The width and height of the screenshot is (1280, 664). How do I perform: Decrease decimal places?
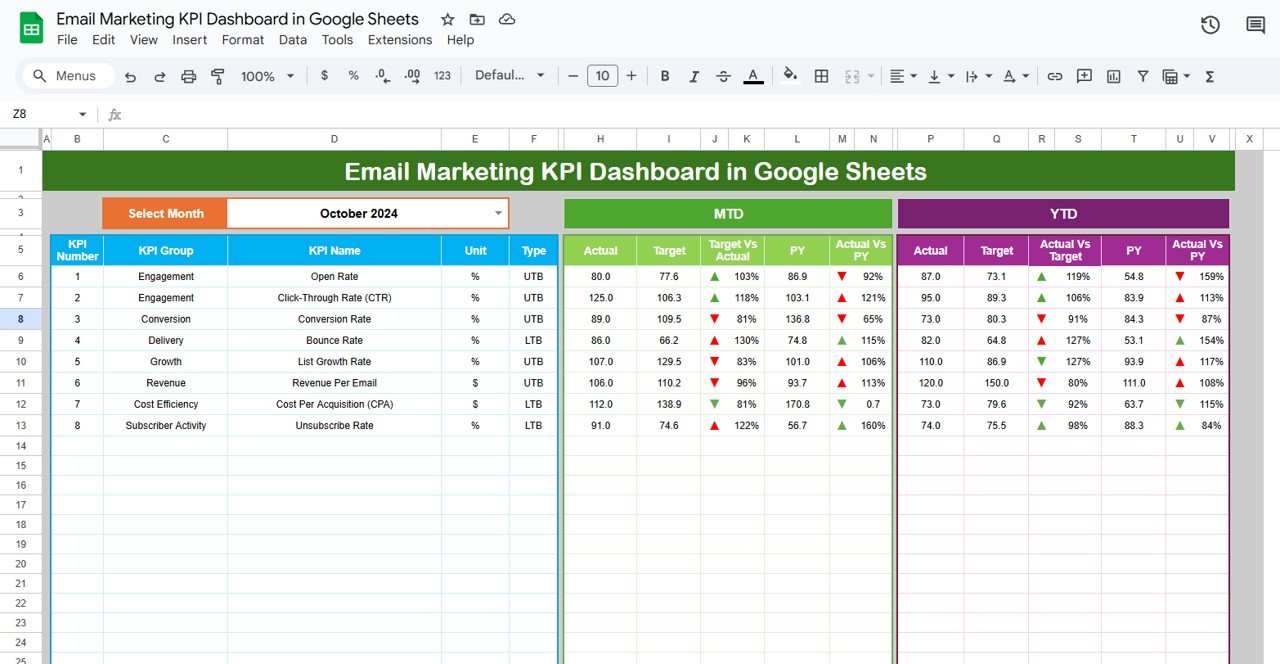pyautogui.click(x=381, y=75)
